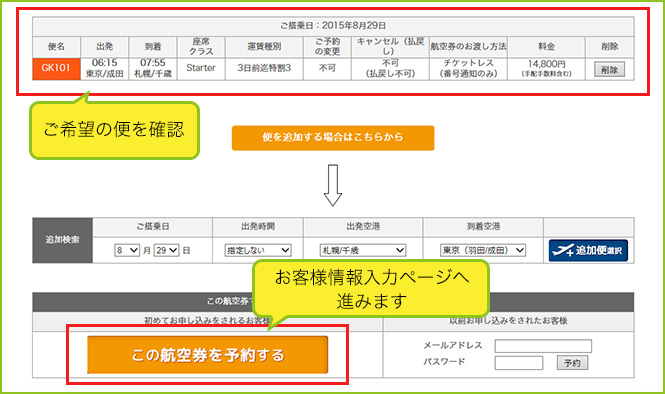665x394 pixels.
Task: Click the price cell 14,800円
Action: pos(546,69)
